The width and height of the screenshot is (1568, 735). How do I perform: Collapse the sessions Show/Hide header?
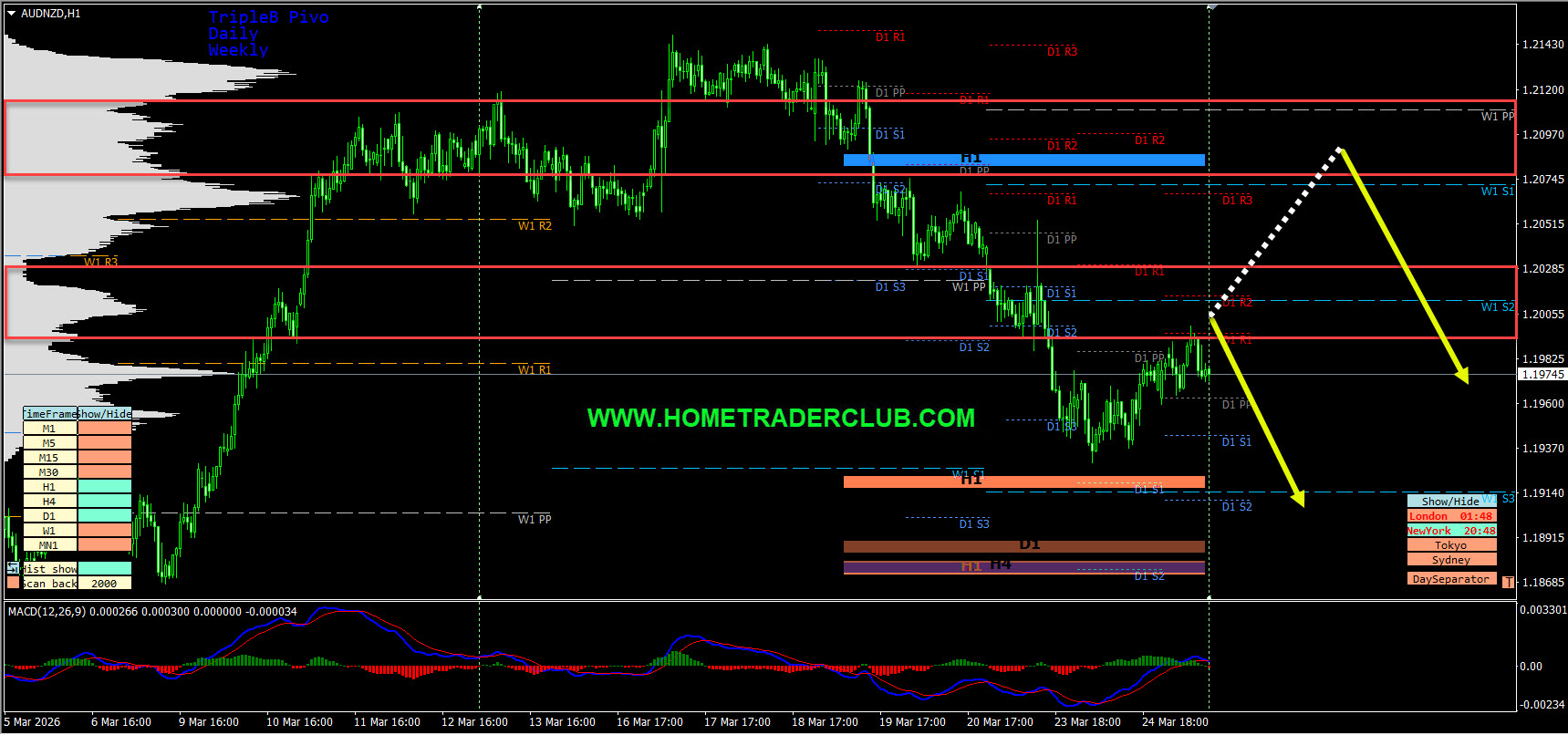[x=1450, y=502]
